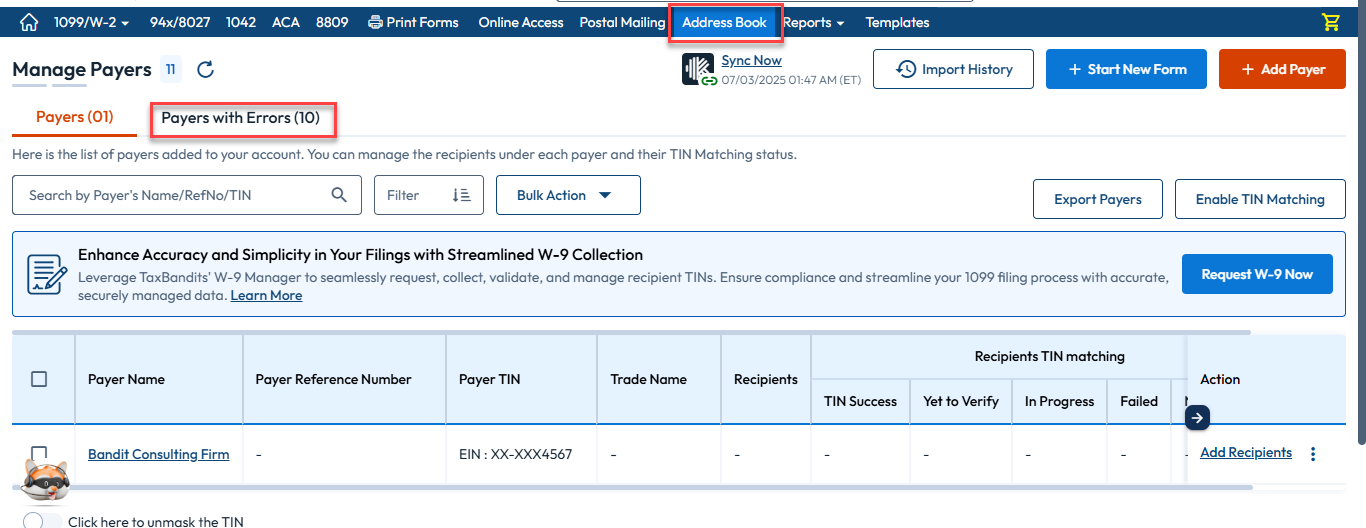This screenshot has width=1366, height=528.
Task: Click the Yet to Verify column header
Action: point(961,401)
